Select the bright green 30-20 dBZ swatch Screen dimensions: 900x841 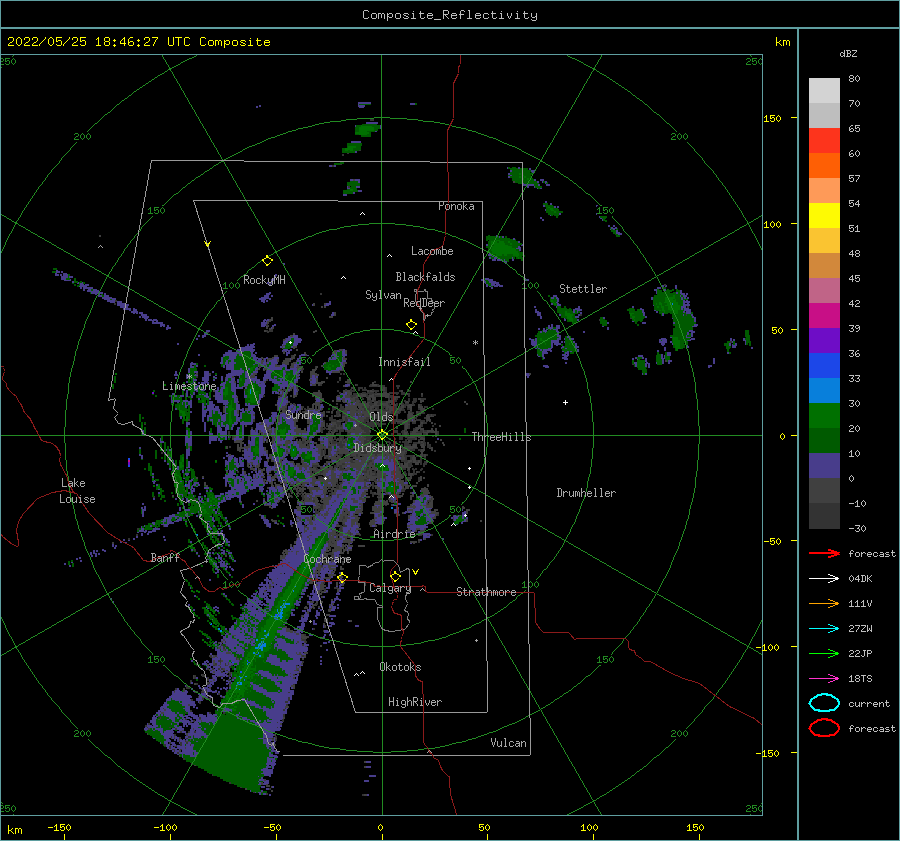tap(824, 416)
